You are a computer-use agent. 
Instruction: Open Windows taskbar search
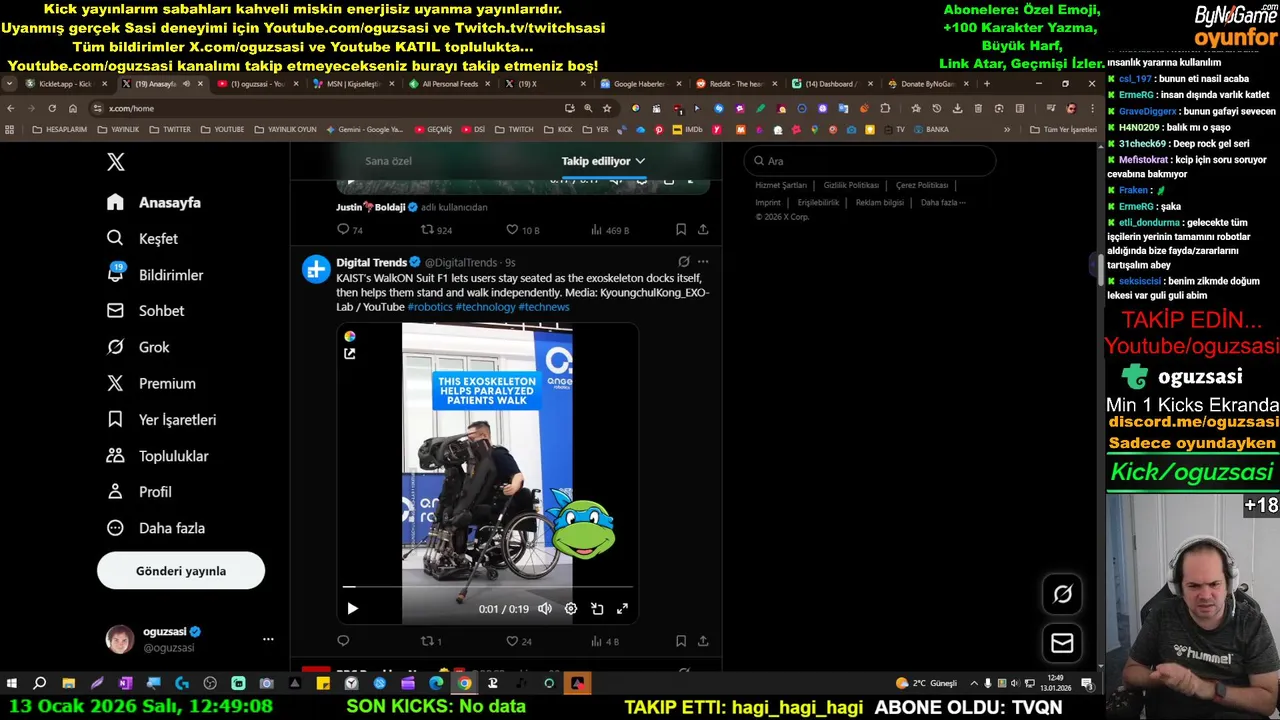coord(40,683)
